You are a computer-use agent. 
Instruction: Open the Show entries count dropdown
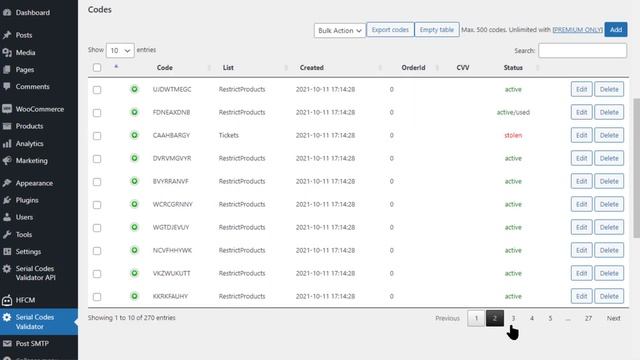click(120, 50)
